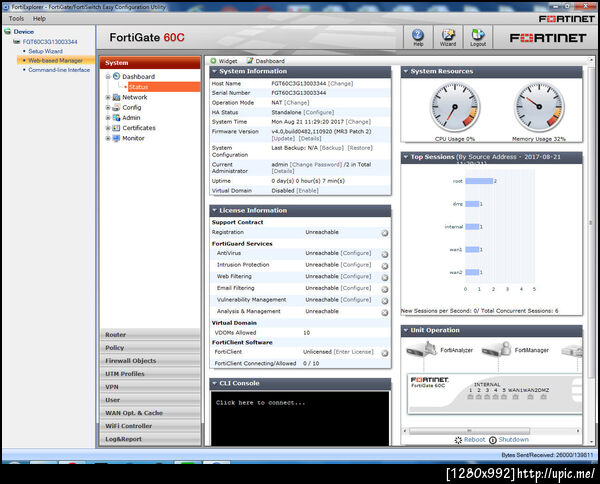The image size is (600, 484).
Task: Click the Web Filtering status icon
Action: [385, 277]
